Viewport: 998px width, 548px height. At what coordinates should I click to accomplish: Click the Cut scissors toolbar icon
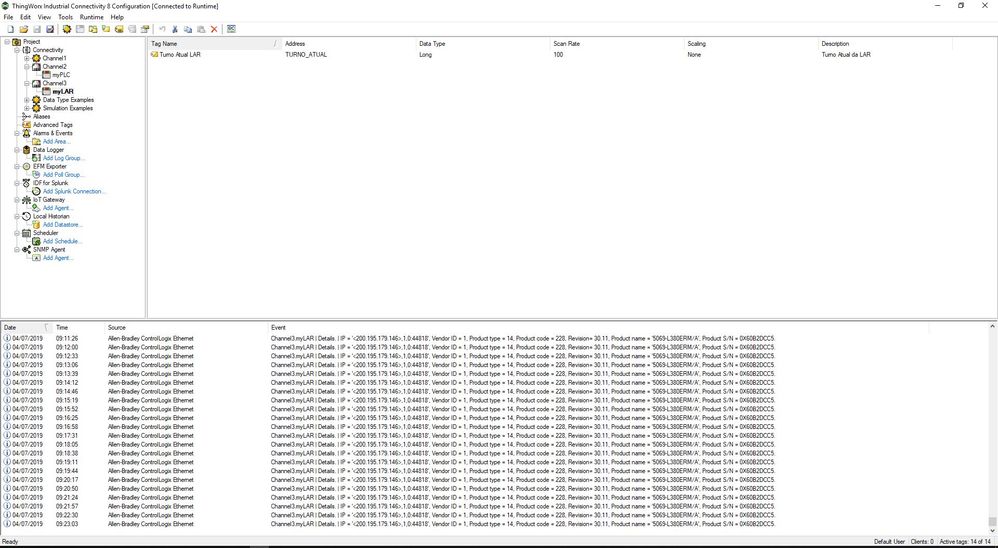tap(175, 29)
